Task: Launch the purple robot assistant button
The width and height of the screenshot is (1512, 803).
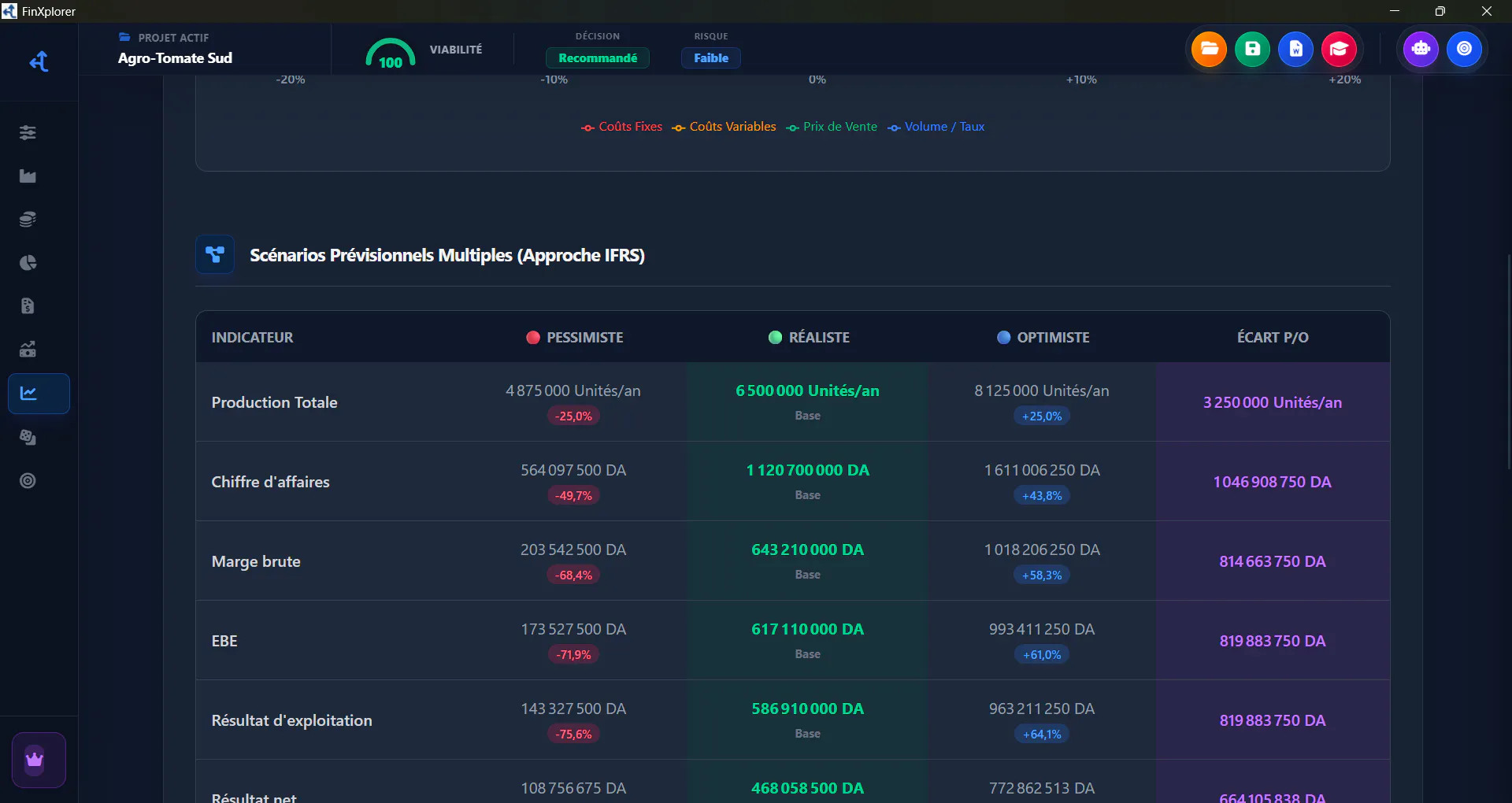Action: (1421, 49)
